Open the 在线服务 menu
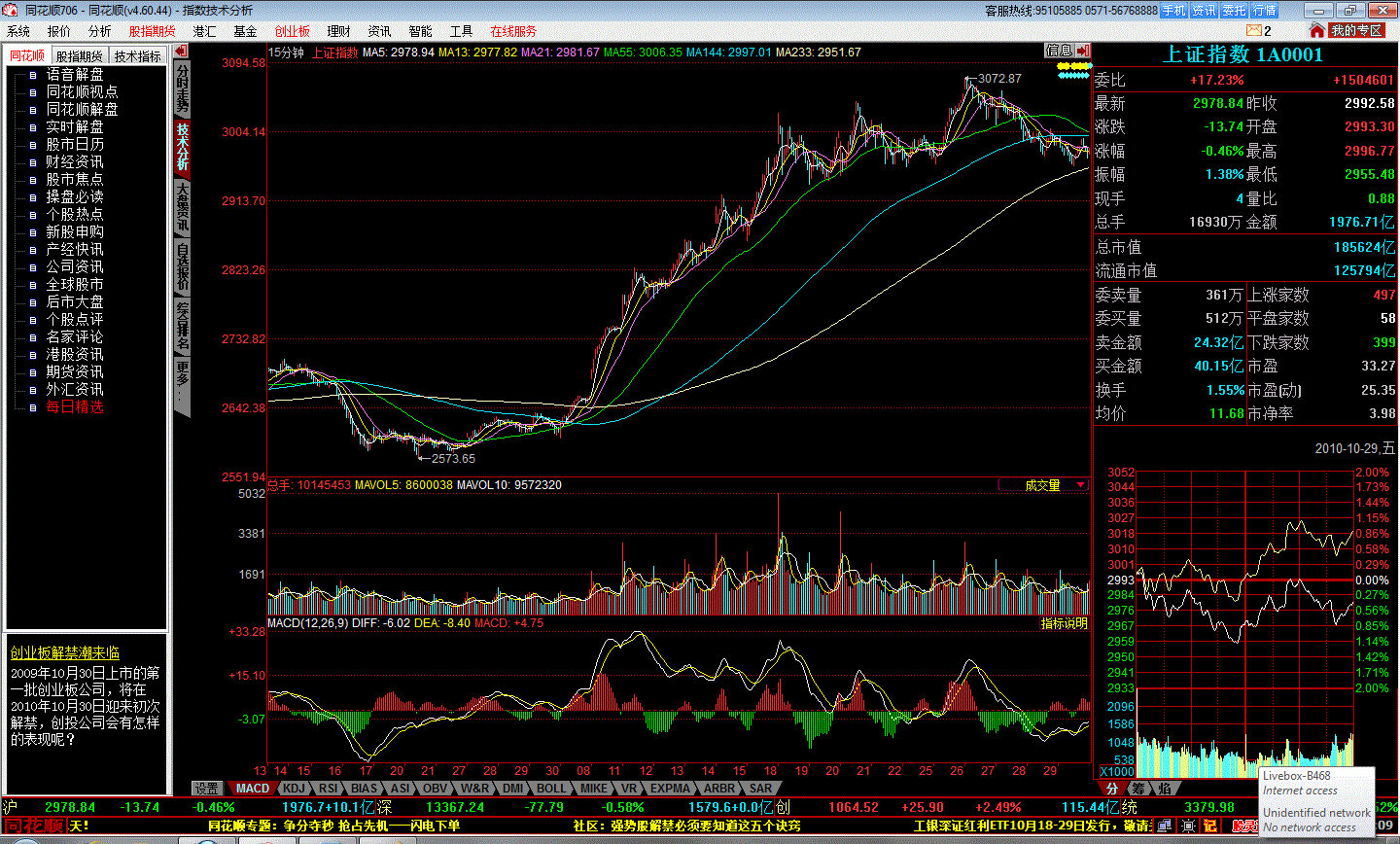 tap(513, 31)
